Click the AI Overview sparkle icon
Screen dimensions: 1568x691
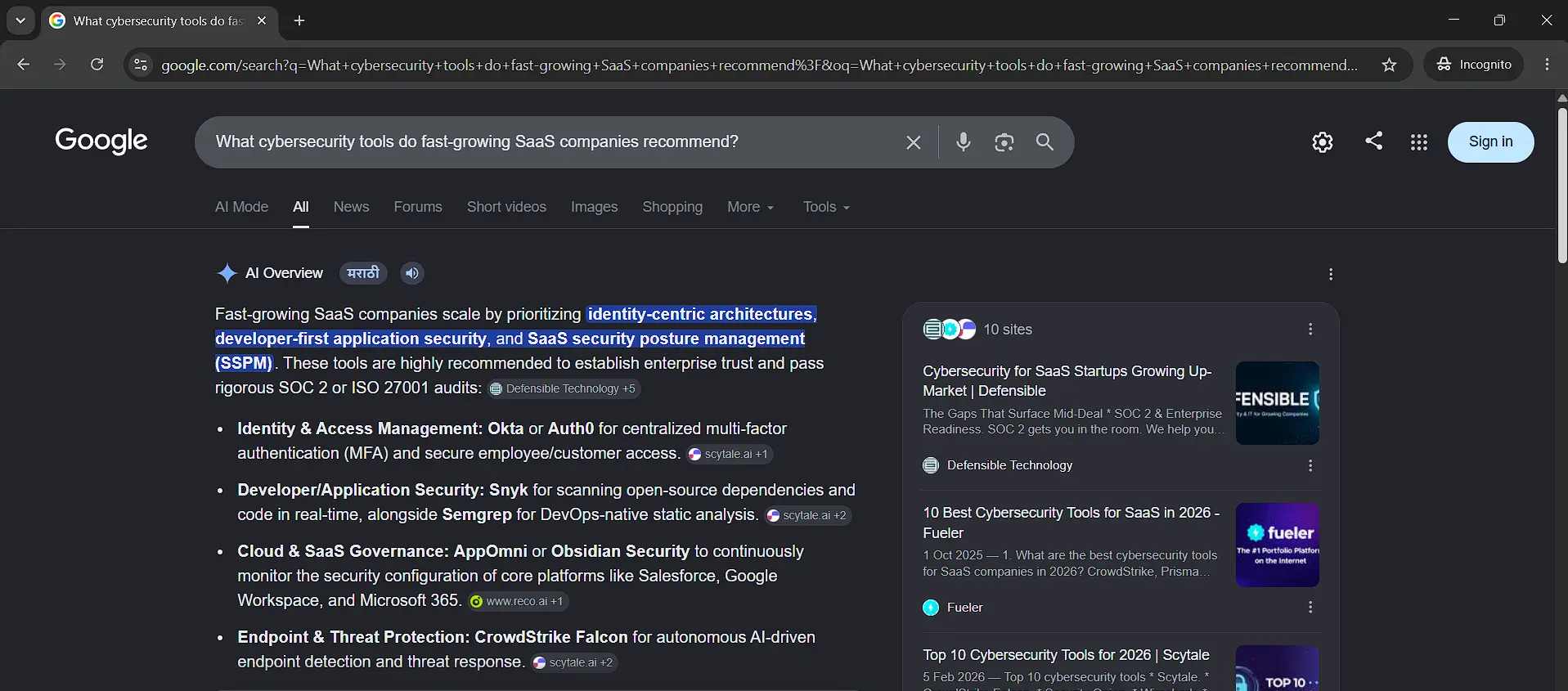click(227, 273)
